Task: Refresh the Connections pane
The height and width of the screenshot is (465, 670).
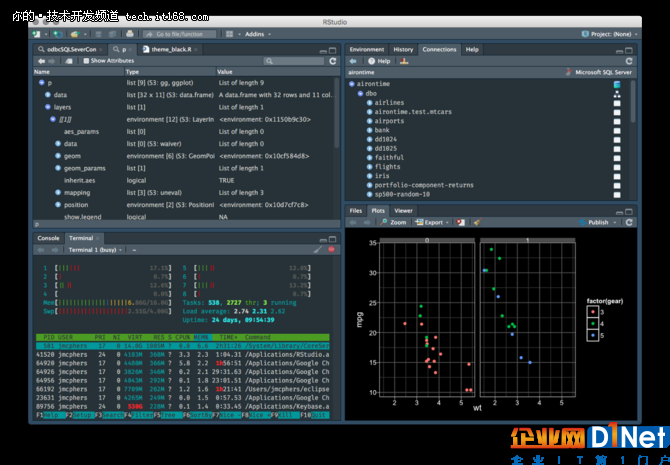Action: [629, 62]
